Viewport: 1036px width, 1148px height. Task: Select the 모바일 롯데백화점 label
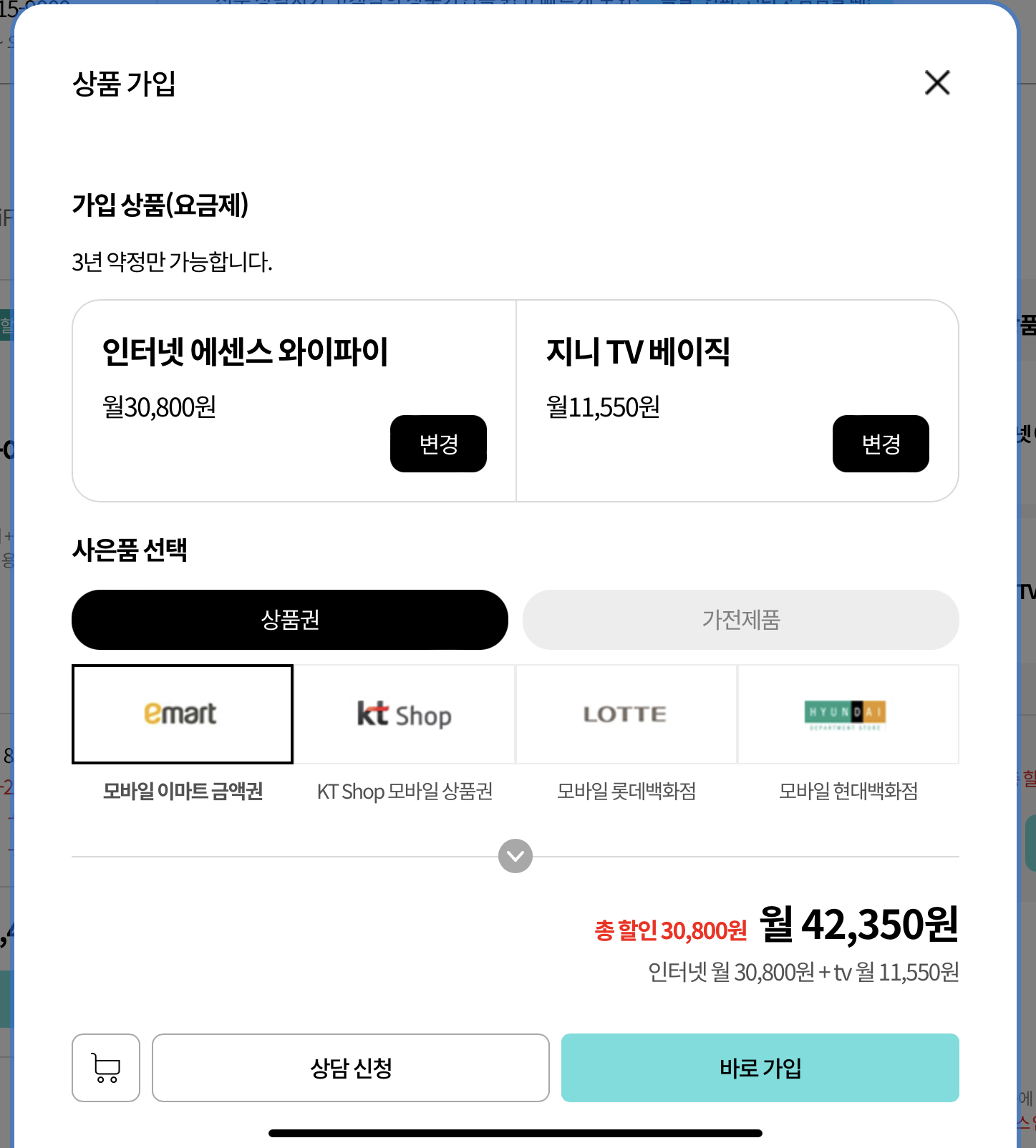626,791
